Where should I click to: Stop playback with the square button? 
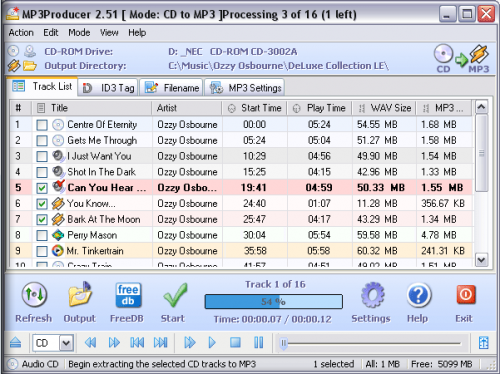[235, 343]
